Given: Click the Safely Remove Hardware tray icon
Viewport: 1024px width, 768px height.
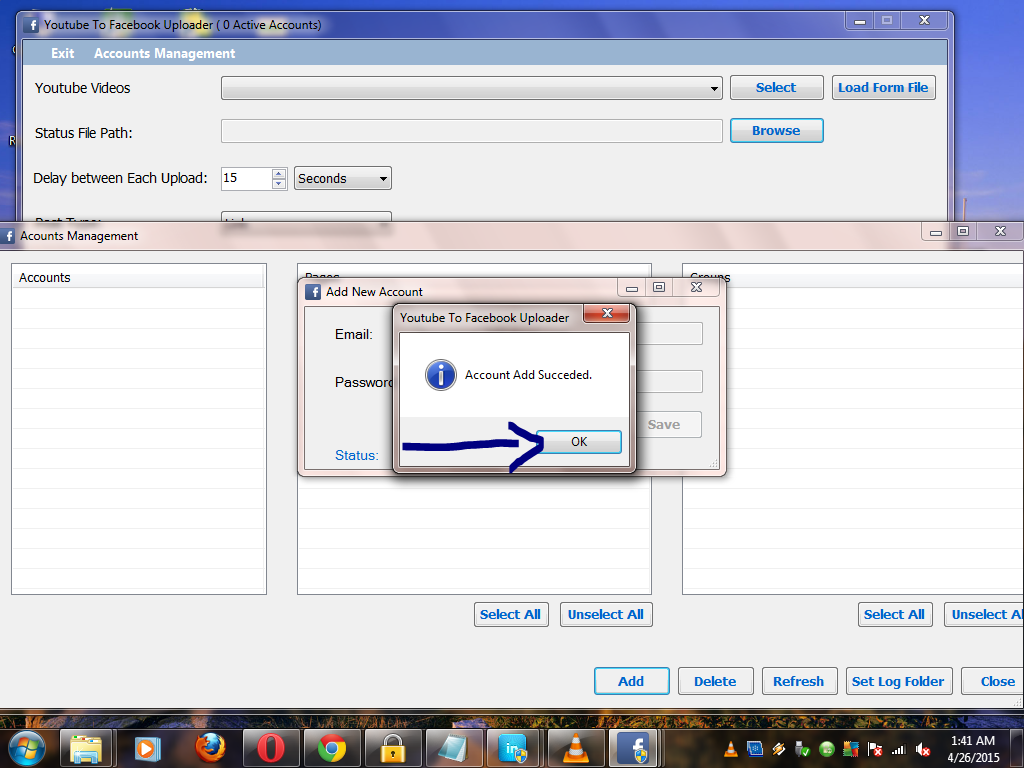Looking at the screenshot, I should (x=803, y=749).
